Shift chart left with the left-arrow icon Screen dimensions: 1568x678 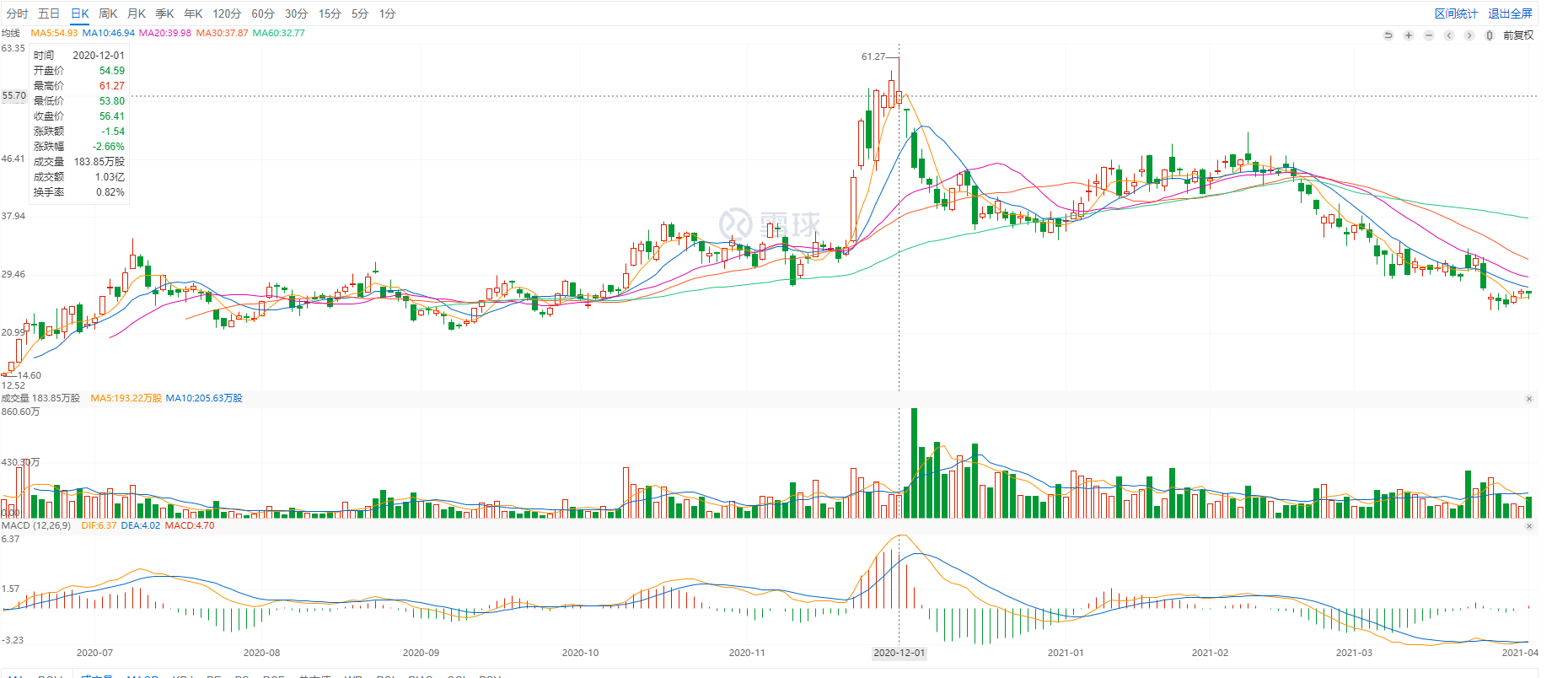click(1449, 35)
